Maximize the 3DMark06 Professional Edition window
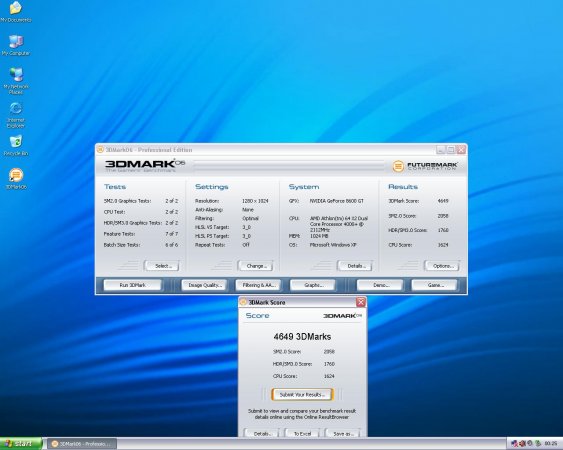563x450 pixels. (451, 149)
